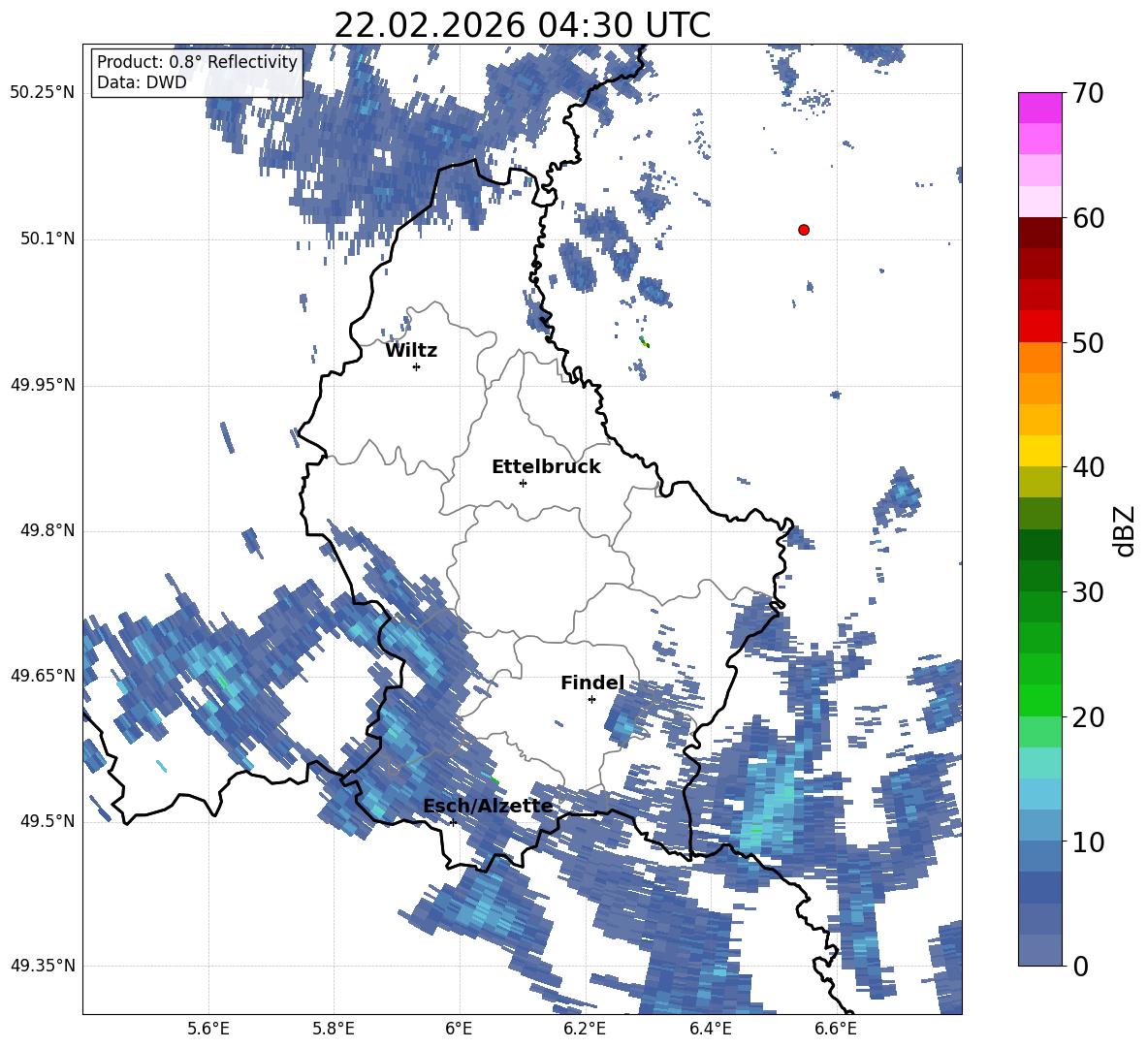Screen dimensions: 1148x1048
Task: Click the 49.95°N latitude label
Action: tap(43, 384)
